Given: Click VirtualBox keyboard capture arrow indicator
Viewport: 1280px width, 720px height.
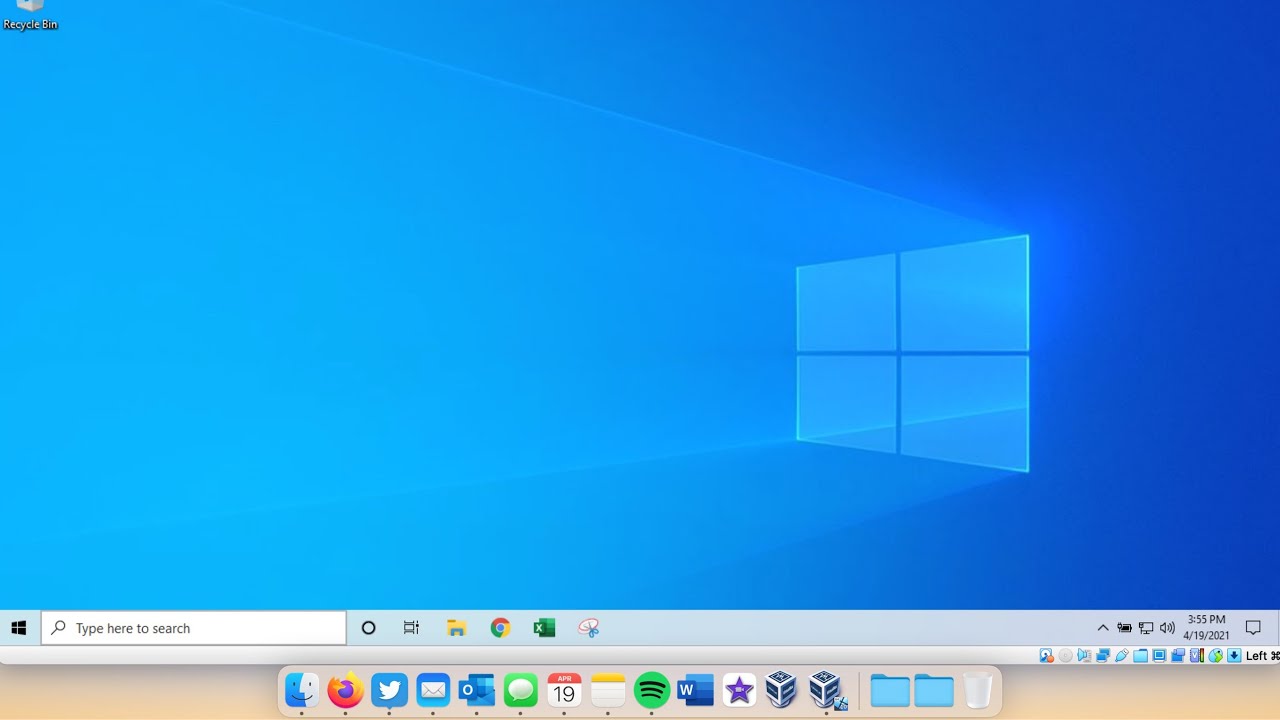Looking at the screenshot, I should click(1234, 656).
